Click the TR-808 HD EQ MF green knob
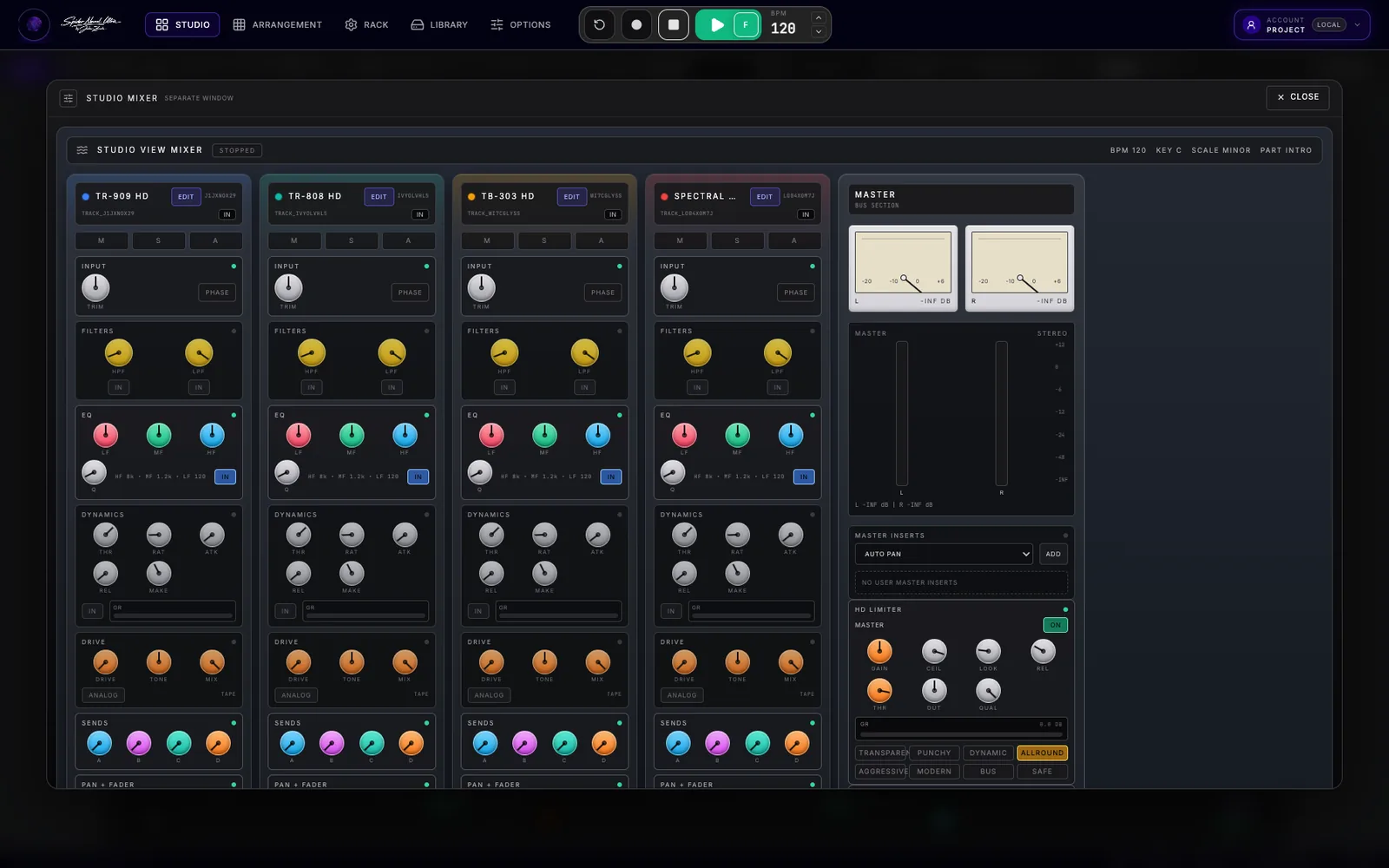1389x868 pixels. (x=352, y=434)
